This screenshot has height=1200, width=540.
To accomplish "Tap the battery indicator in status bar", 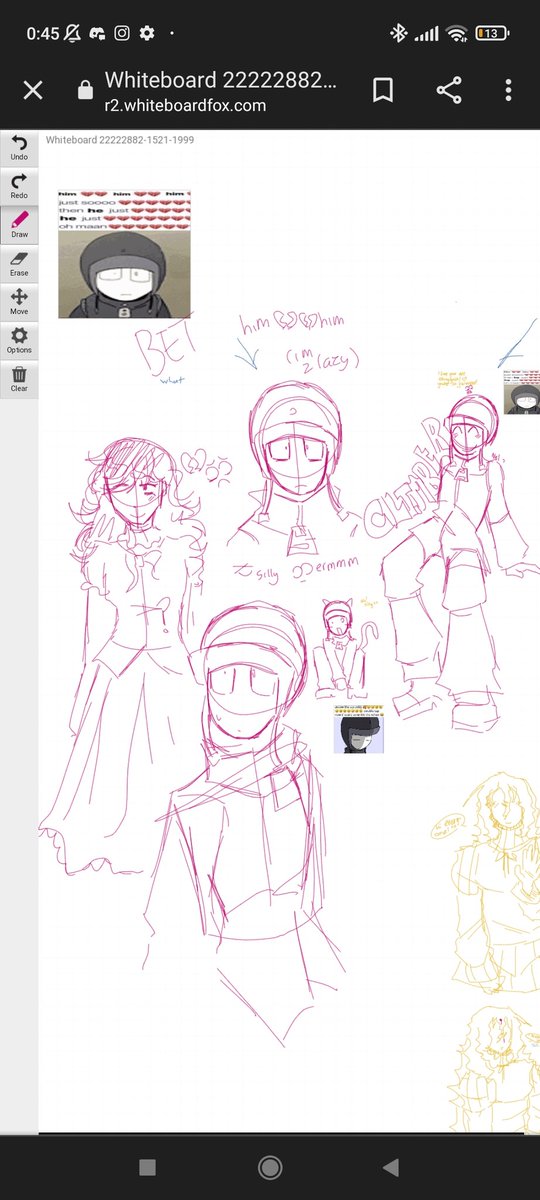I will [x=493, y=33].
